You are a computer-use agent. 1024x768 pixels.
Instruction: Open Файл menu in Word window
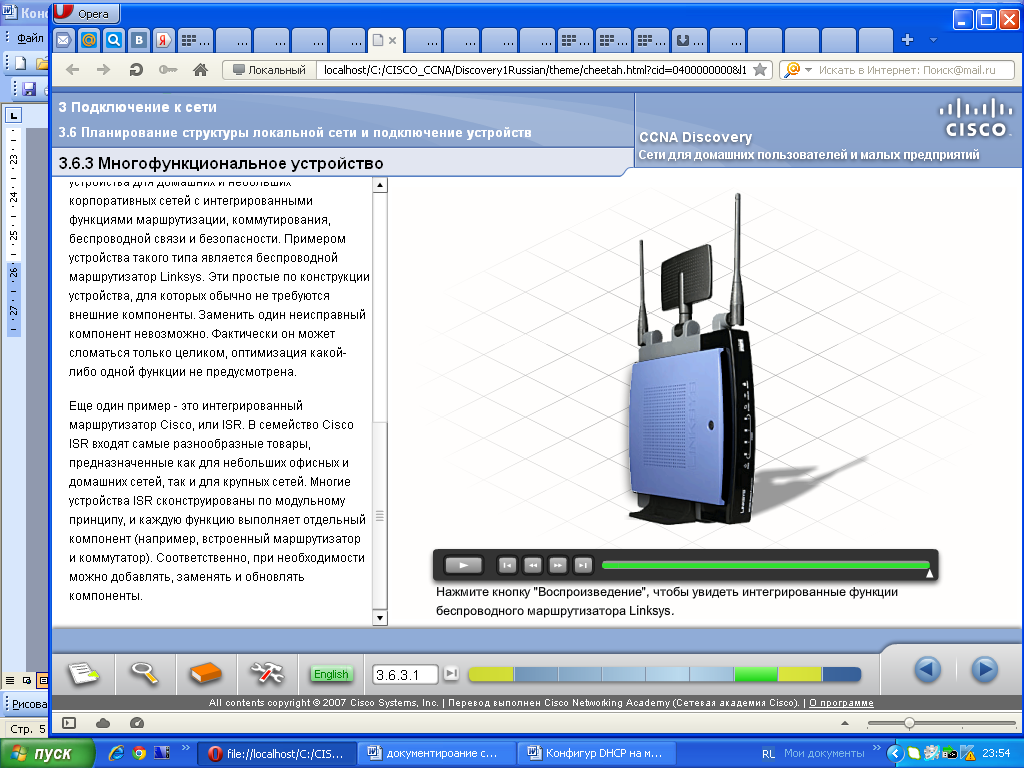(x=30, y=38)
